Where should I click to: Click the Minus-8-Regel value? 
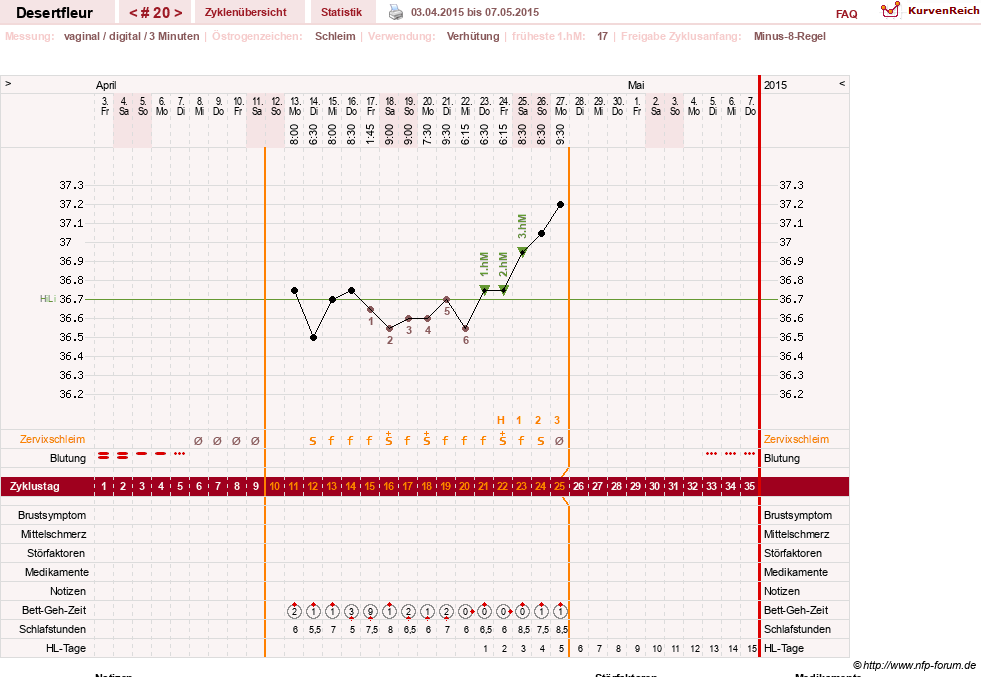click(790, 36)
